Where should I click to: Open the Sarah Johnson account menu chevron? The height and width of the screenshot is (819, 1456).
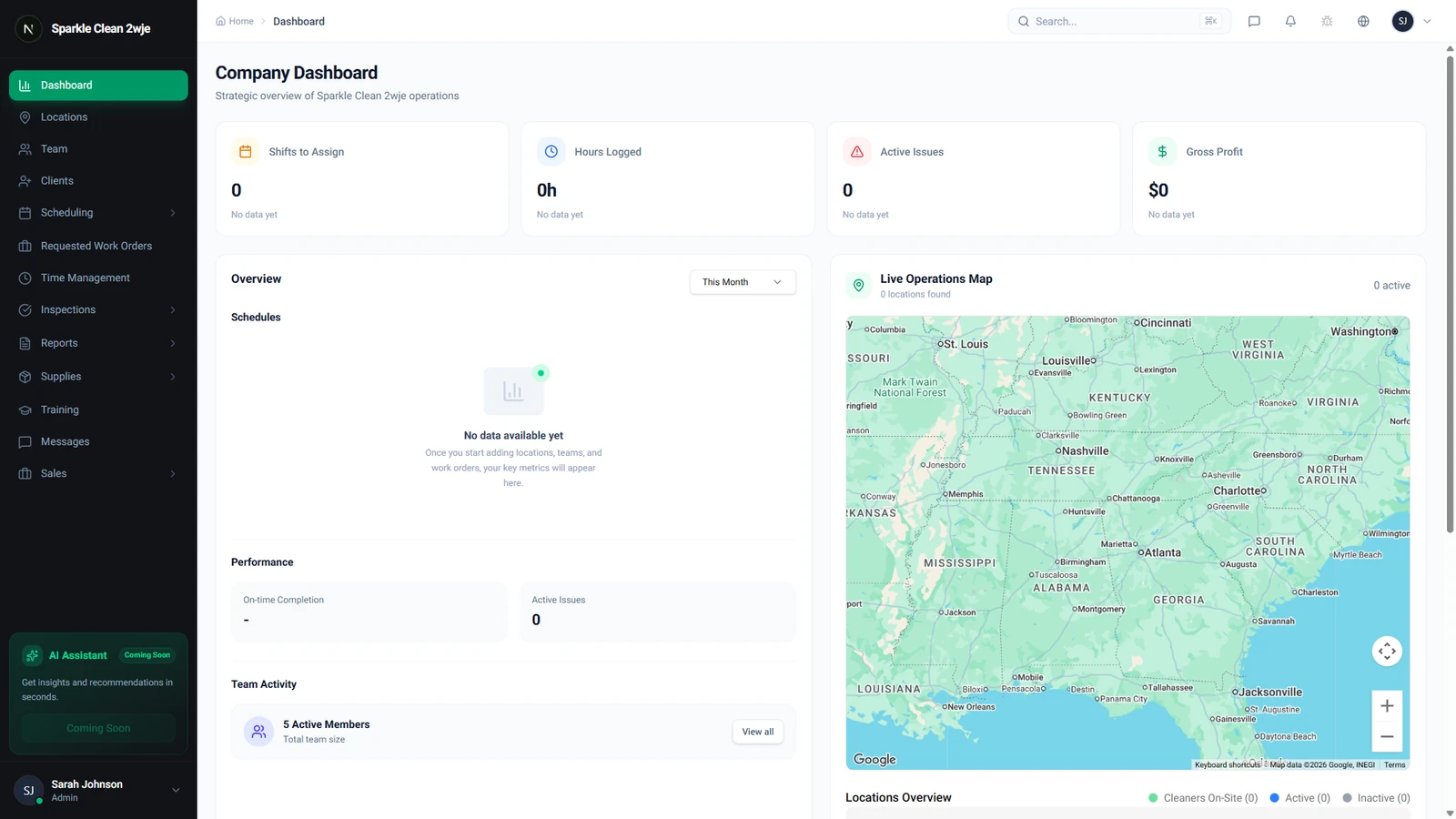[x=177, y=790]
